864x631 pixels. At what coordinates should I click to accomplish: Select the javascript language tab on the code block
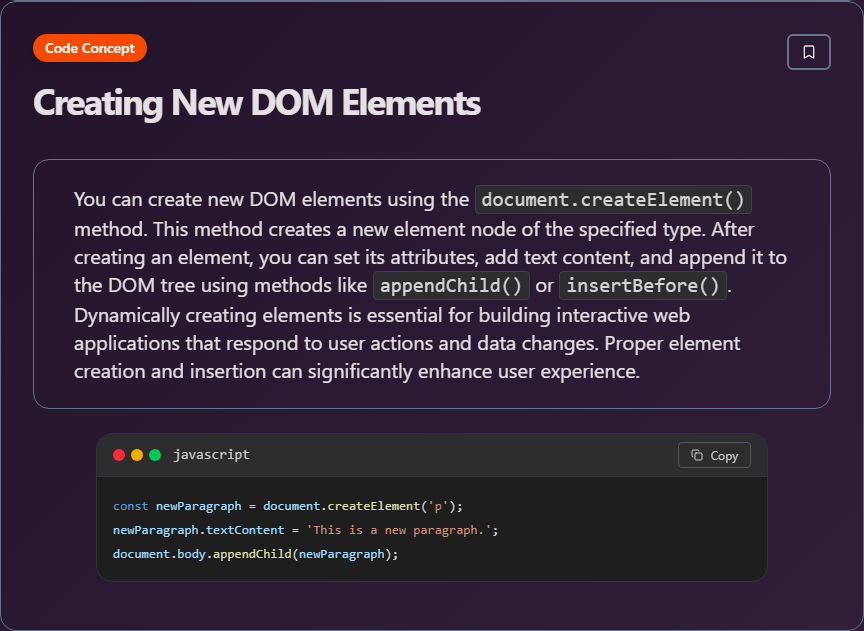pos(211,454)
